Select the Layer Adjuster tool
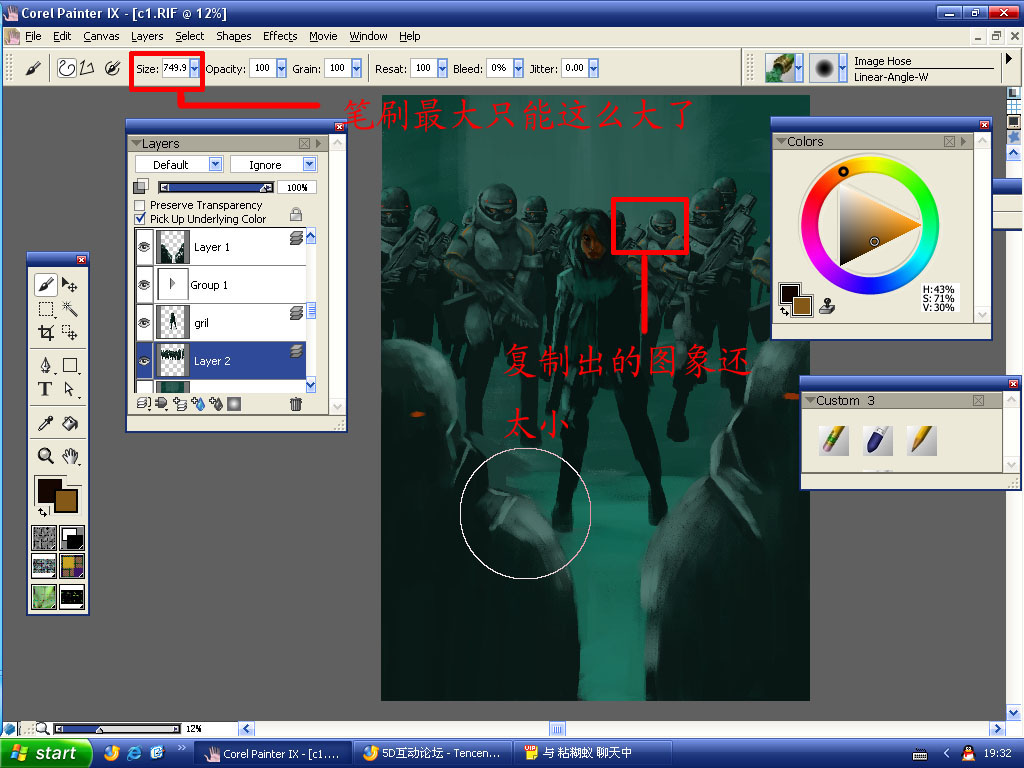The width and height of the screenshot is (1024, 768). coord(69,285)
